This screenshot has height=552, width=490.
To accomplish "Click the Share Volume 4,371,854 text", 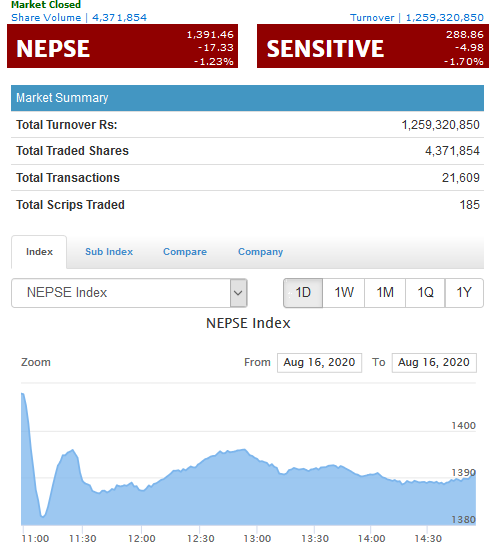I will tap(79, 18).
